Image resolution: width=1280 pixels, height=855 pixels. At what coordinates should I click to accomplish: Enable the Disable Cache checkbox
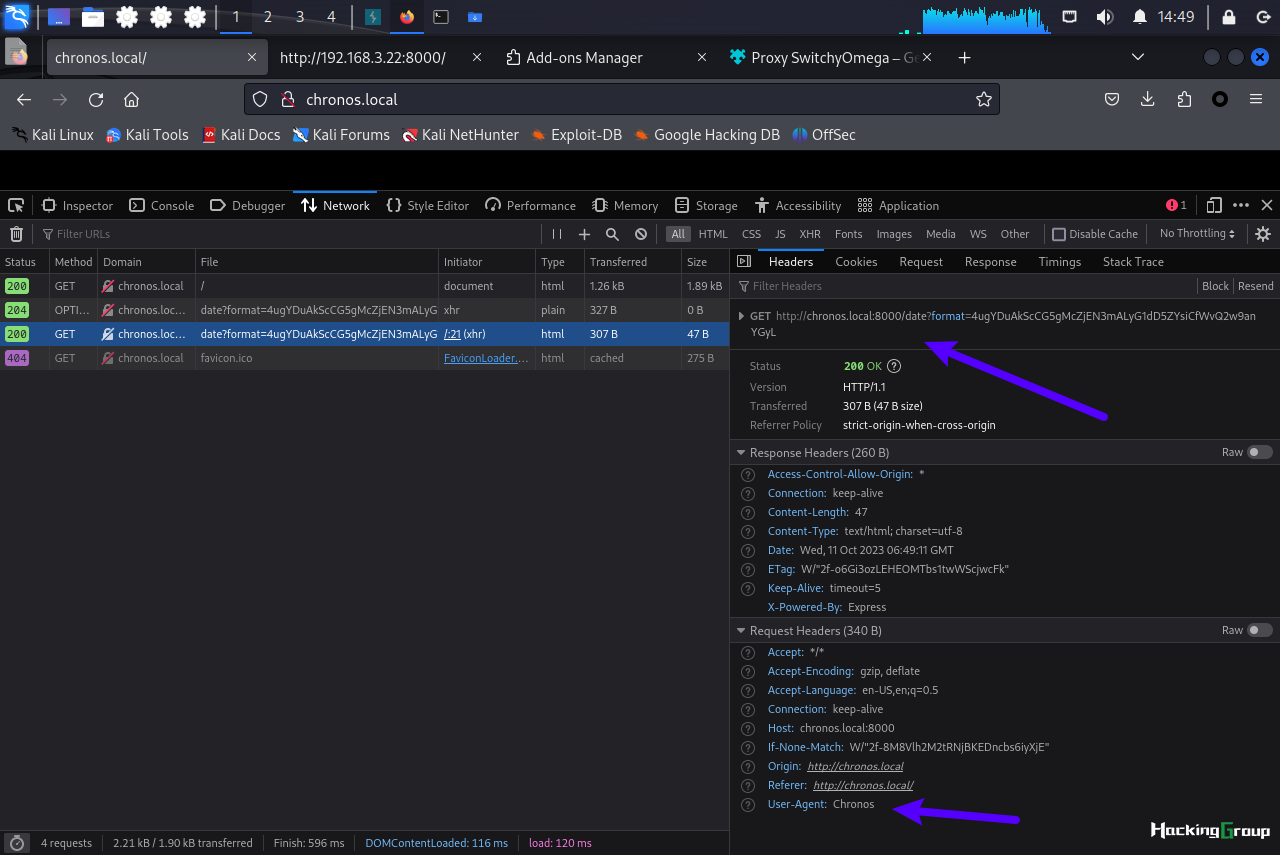tap(1059, 234)
